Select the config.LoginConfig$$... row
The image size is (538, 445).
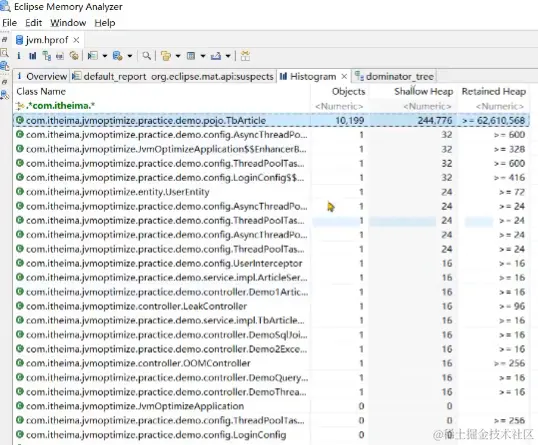pyautogui.click(x=271, y=177)
